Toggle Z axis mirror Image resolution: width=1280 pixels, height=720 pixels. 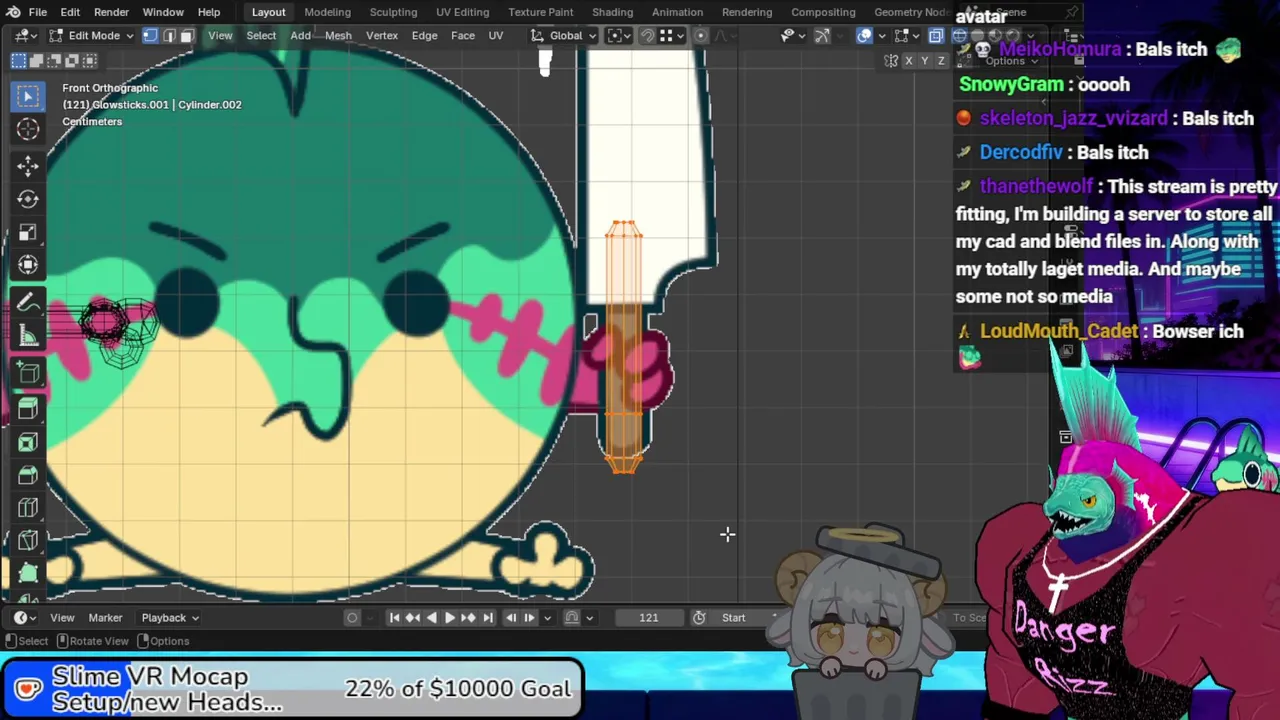pyautogui.click(x=941, y=61)
